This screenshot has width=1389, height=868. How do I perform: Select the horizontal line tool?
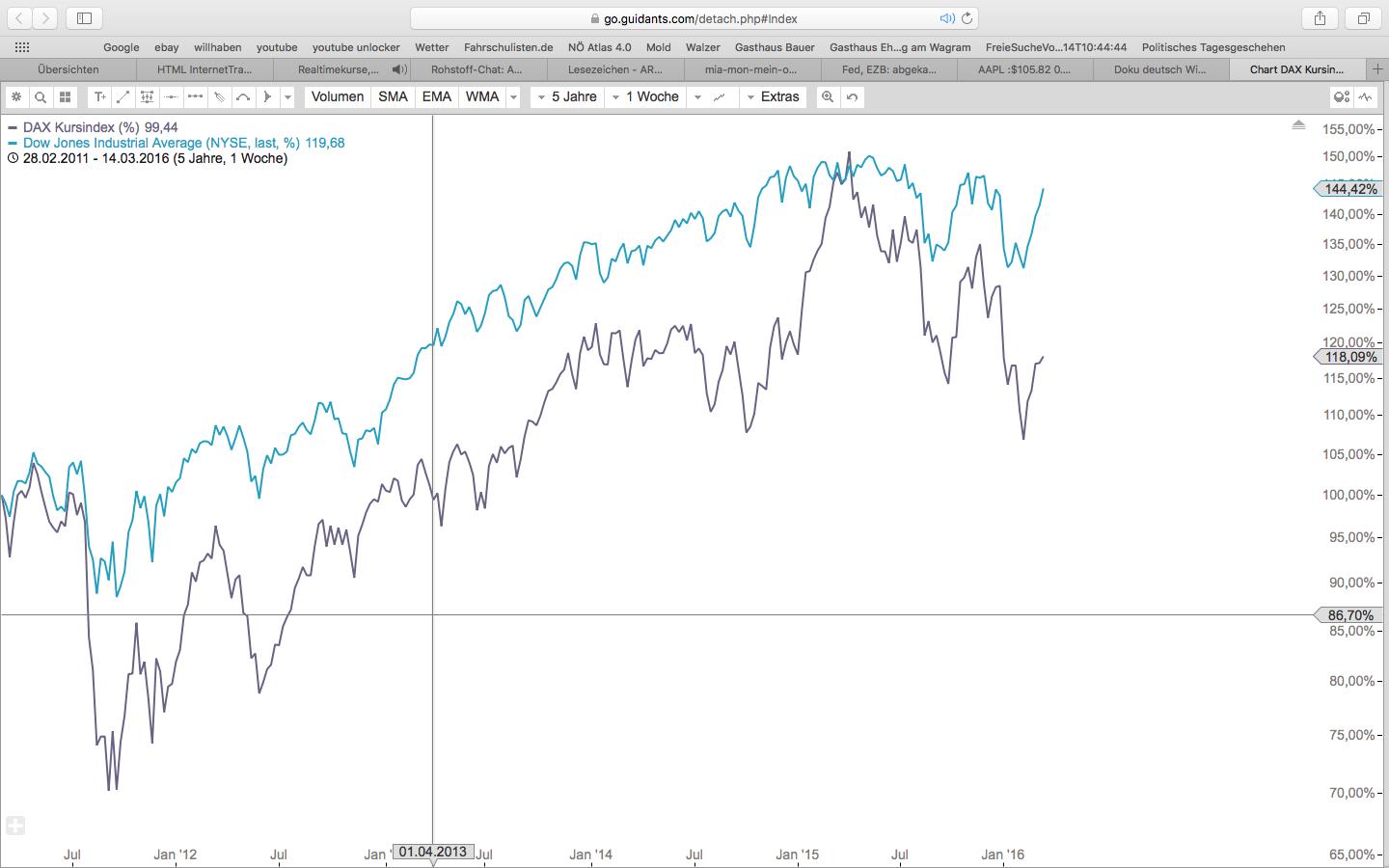[172, 96]
